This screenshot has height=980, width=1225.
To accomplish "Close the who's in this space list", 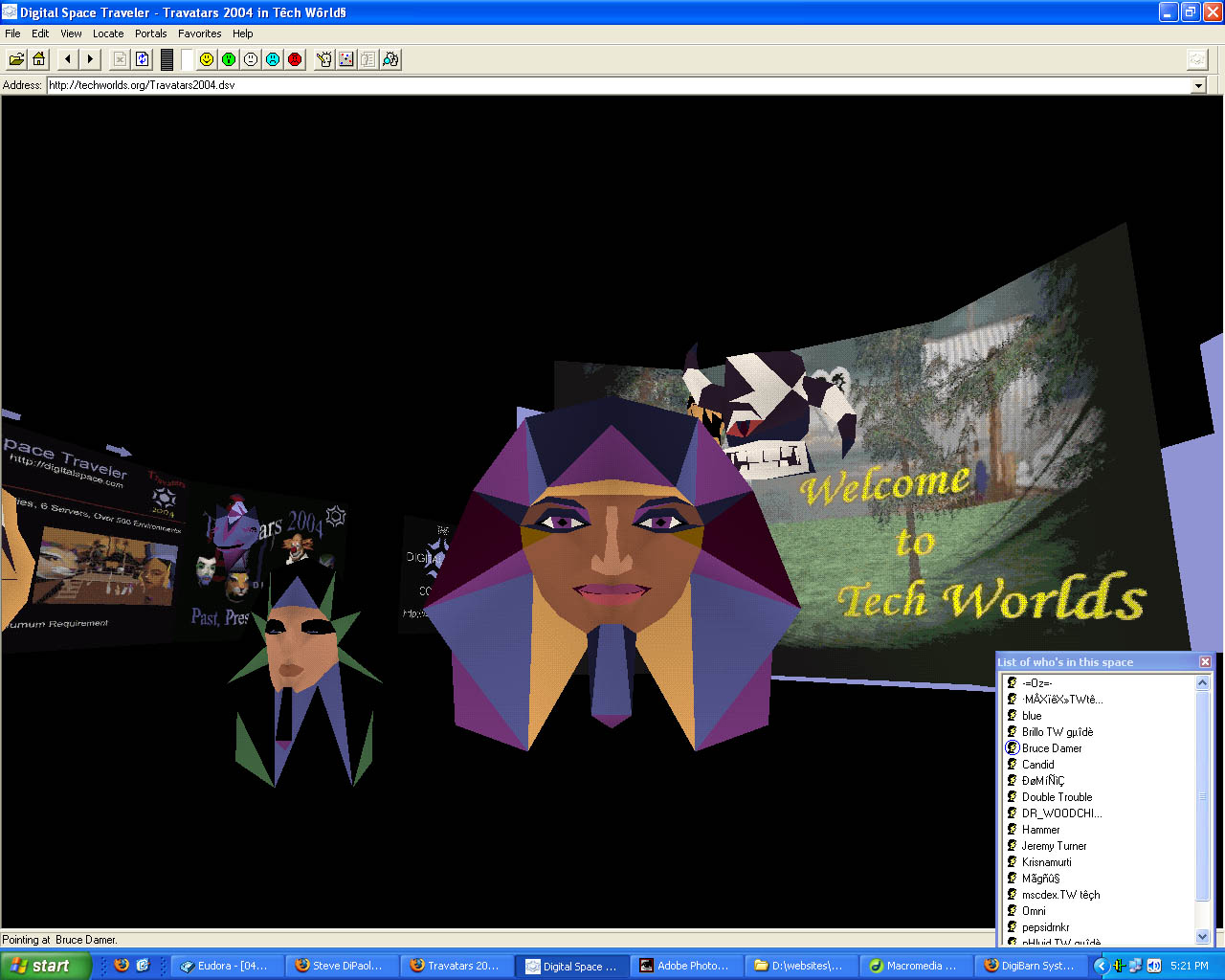I will tap(1205, 662).
